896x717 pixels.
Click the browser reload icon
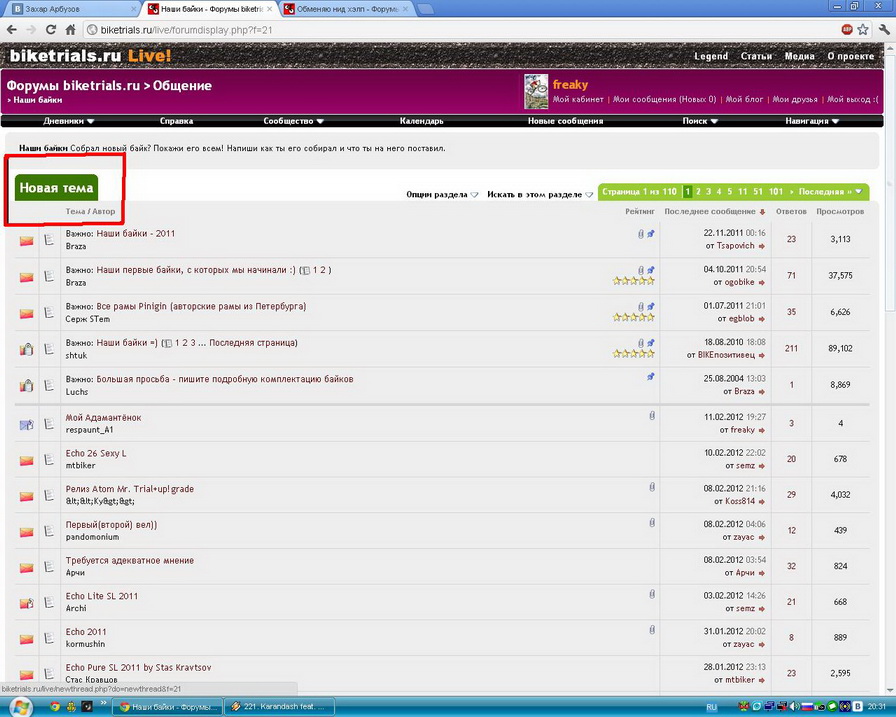click(x=69, y=30)
